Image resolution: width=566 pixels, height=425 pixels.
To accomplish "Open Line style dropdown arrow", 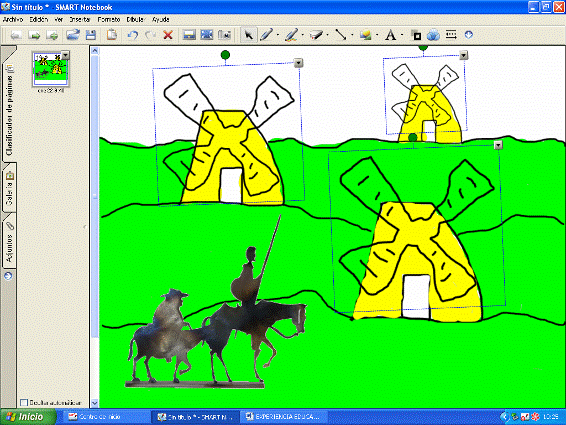I will tap(352, 35).
